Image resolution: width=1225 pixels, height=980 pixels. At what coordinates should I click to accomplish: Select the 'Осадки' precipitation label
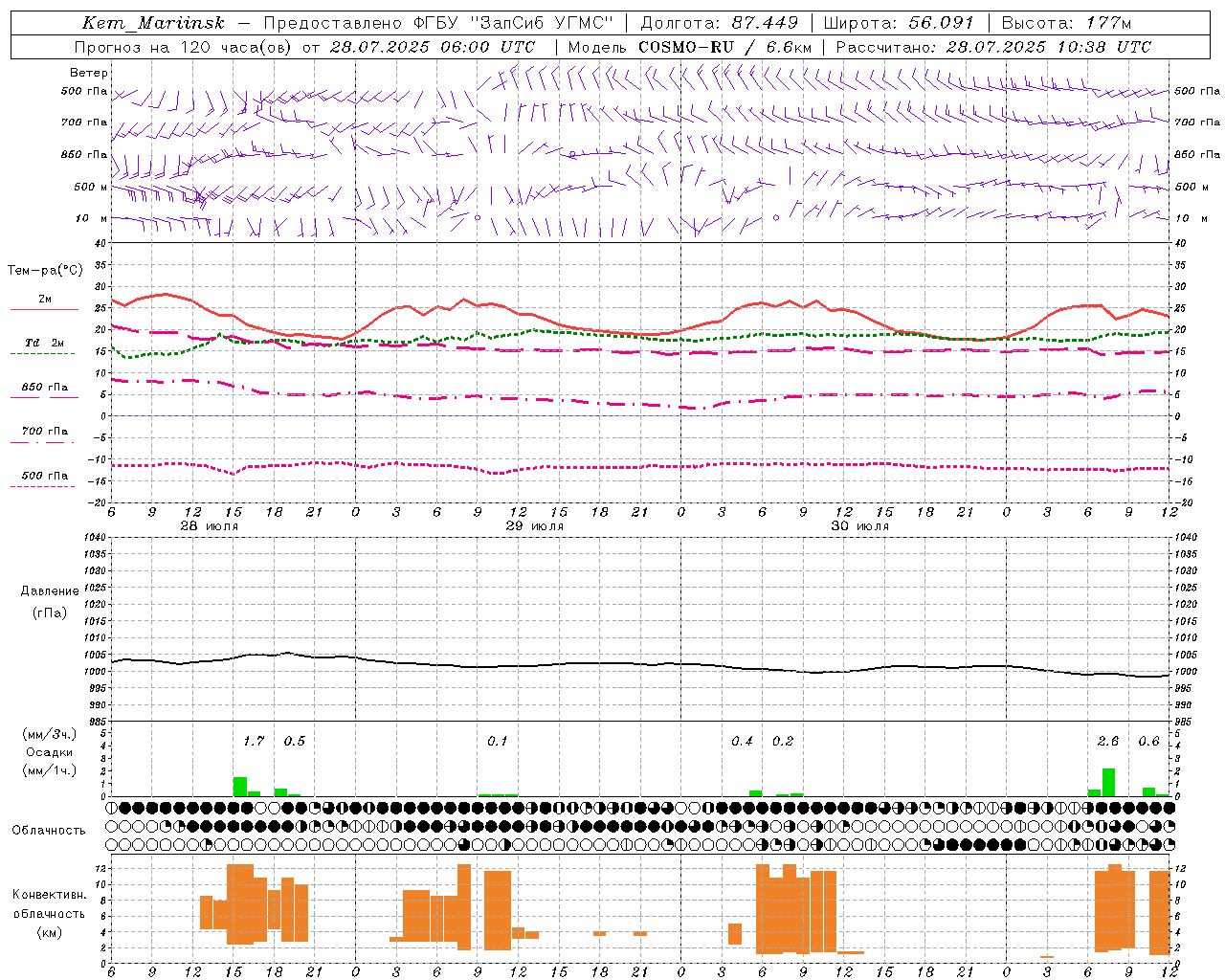click(x=50, y=752)
